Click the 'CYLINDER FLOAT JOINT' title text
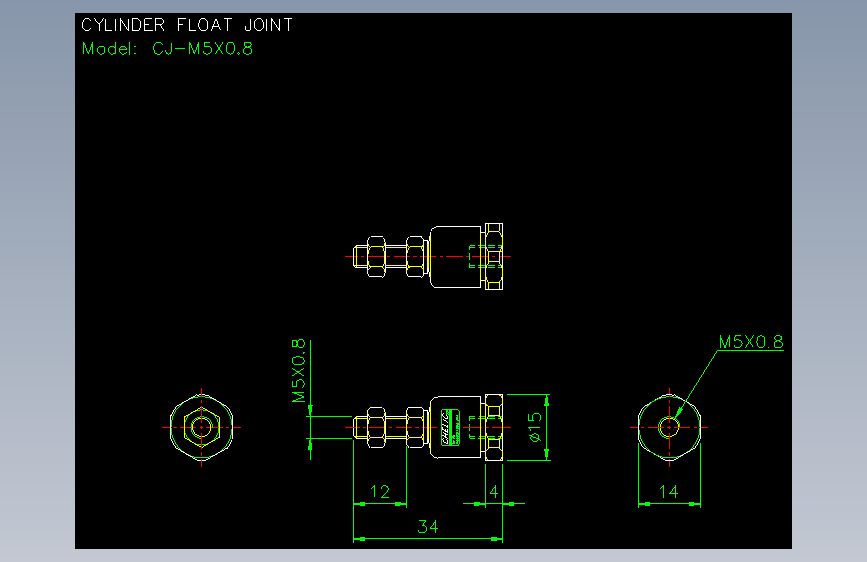 coord(186,25)
